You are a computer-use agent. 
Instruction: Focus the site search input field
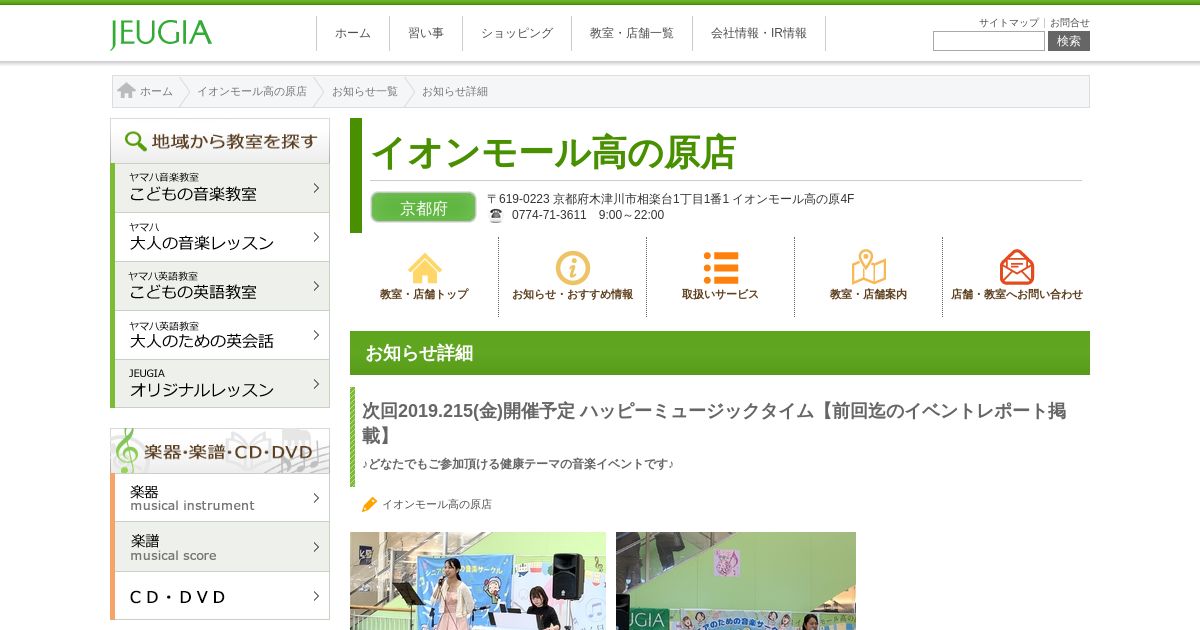(989, 41)
